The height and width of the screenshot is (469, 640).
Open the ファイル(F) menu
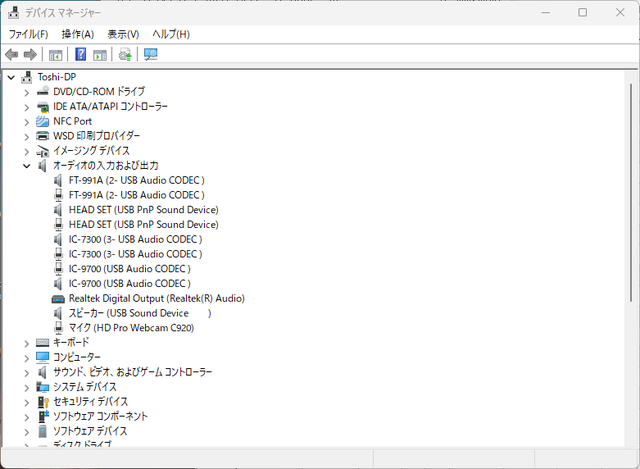pyautogui.click(x=29, y=34)
